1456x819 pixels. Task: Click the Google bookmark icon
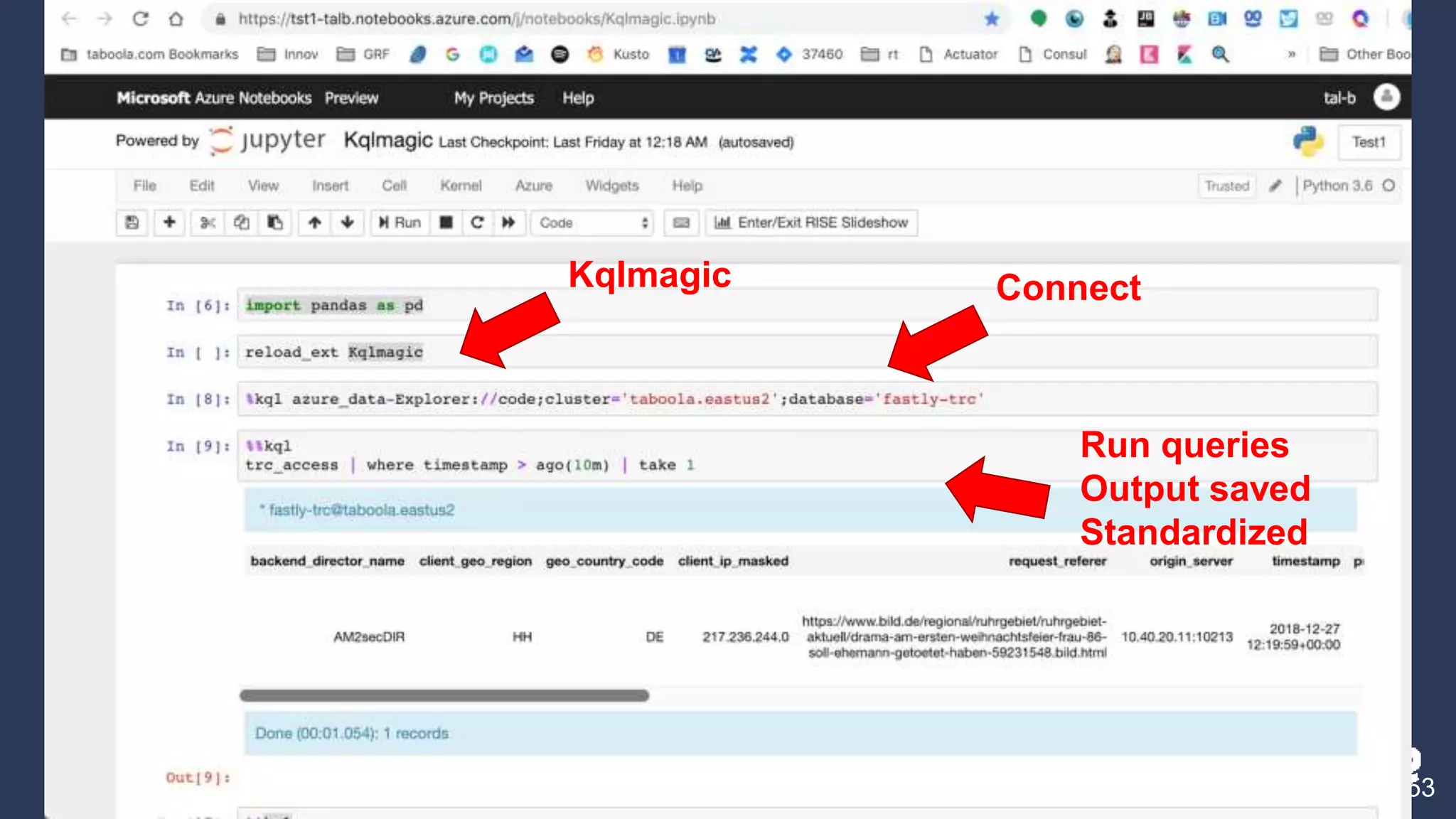click(453, 54)
